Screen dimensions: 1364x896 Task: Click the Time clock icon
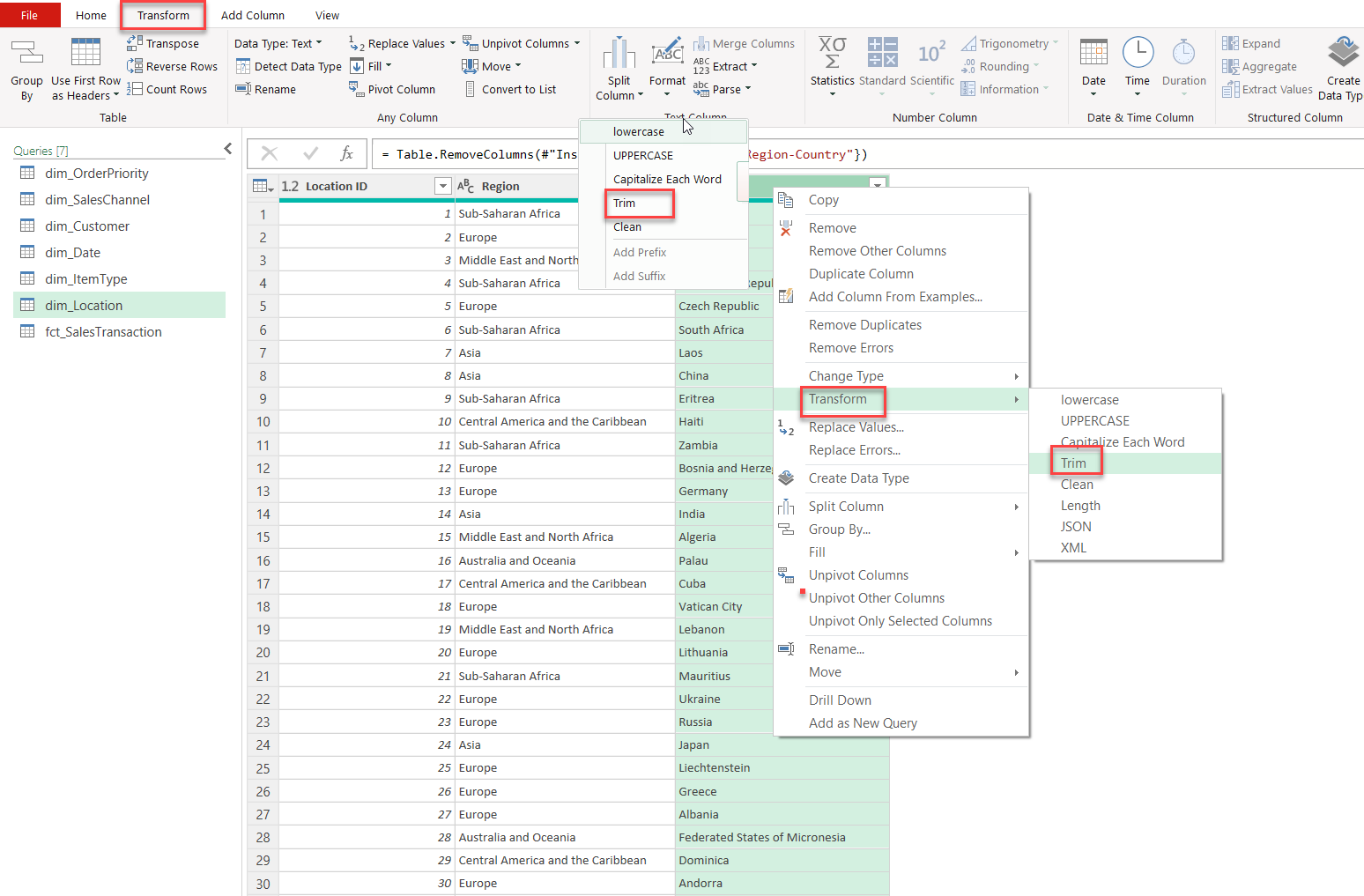pos(1138,53)
